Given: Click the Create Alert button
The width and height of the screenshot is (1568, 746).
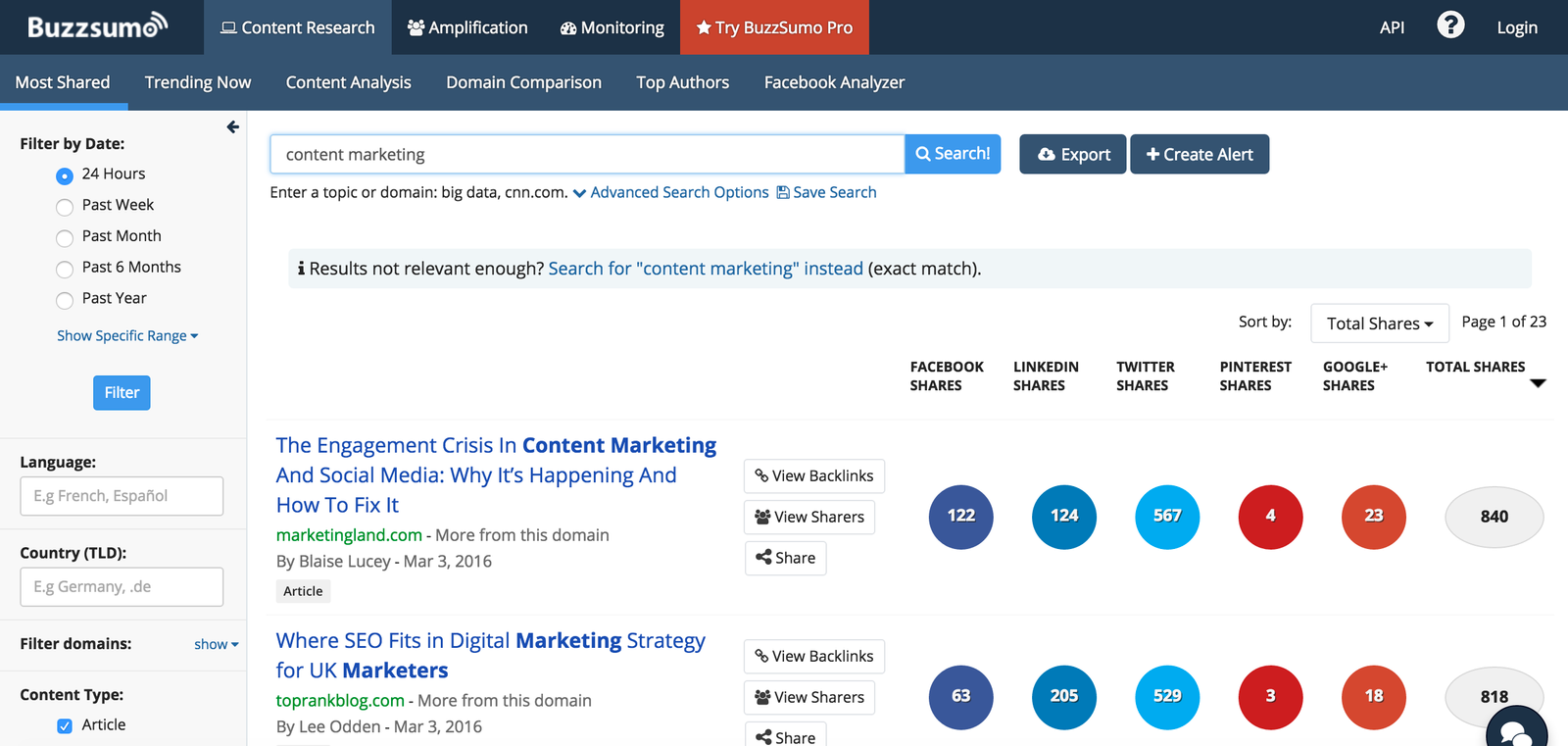Looking at the screenshot, I should 1200,154.
